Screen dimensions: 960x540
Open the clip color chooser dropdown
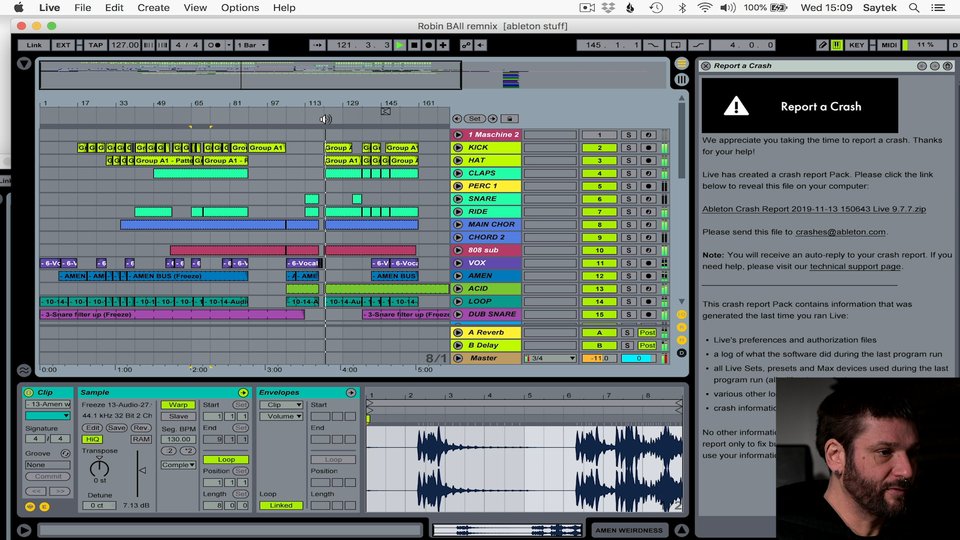click(x=48, y=416)
